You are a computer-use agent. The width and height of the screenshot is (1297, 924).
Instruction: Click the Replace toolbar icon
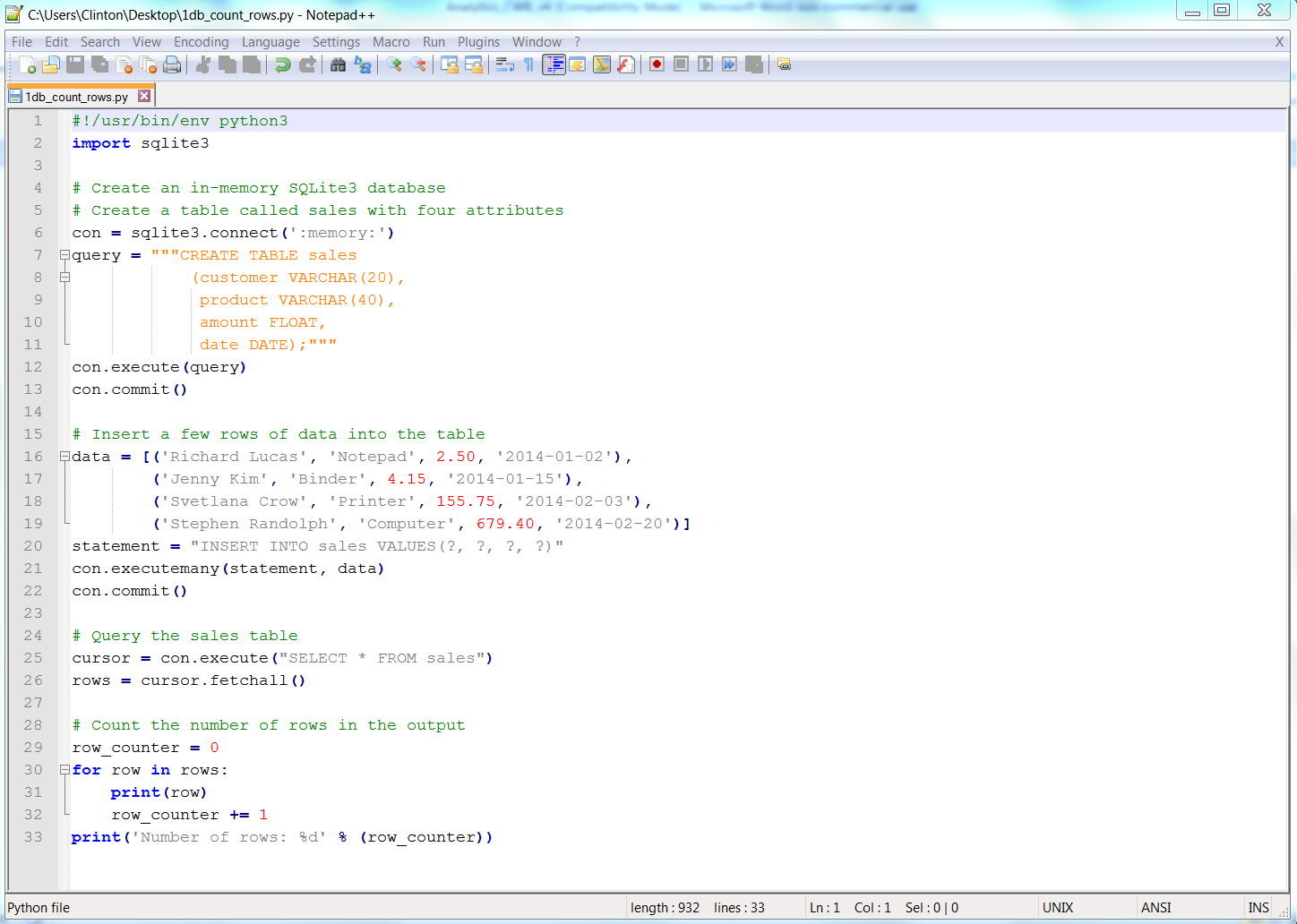(362, 64)
